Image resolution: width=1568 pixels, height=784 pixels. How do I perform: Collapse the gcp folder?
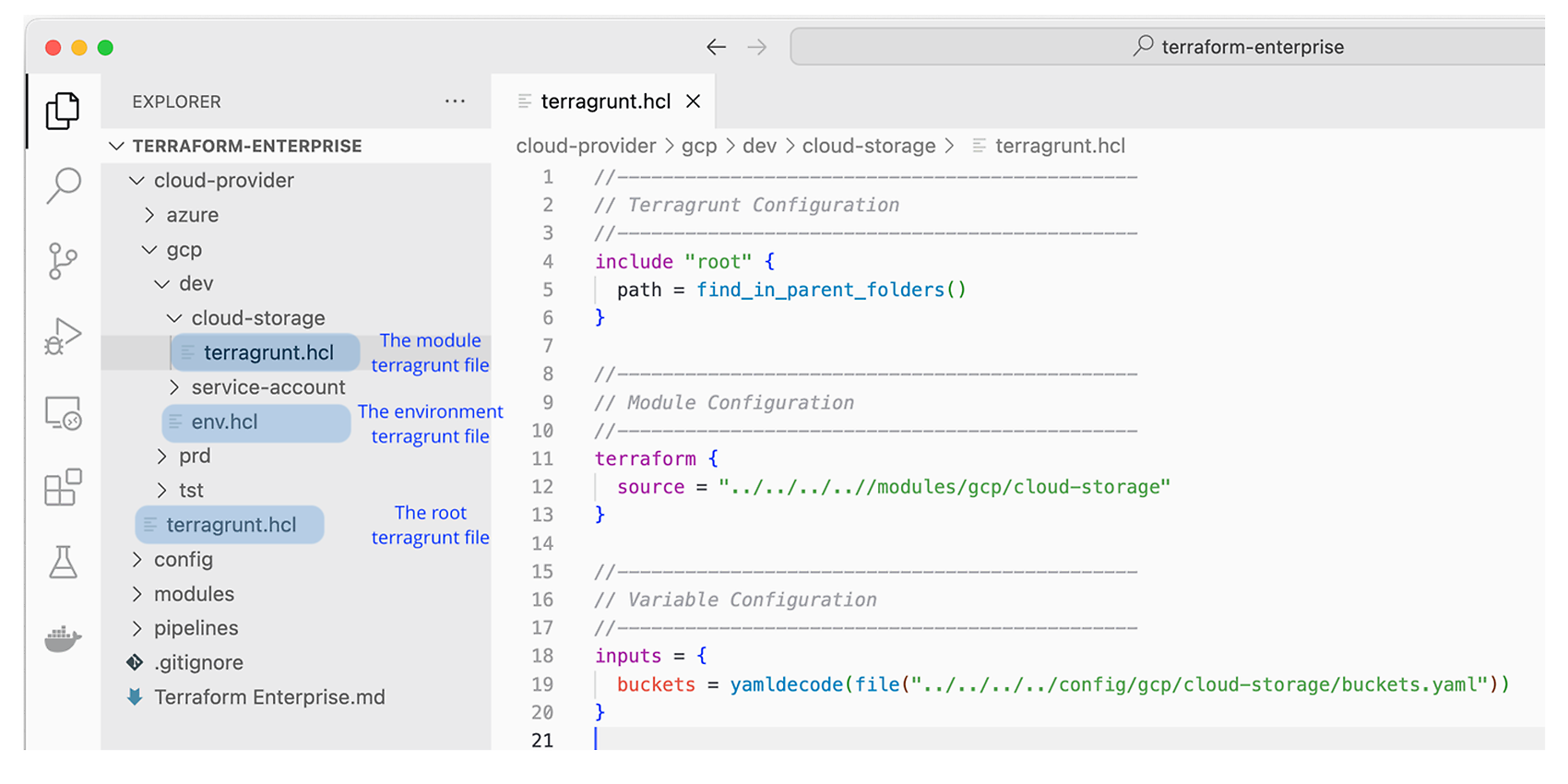point(149,249)
